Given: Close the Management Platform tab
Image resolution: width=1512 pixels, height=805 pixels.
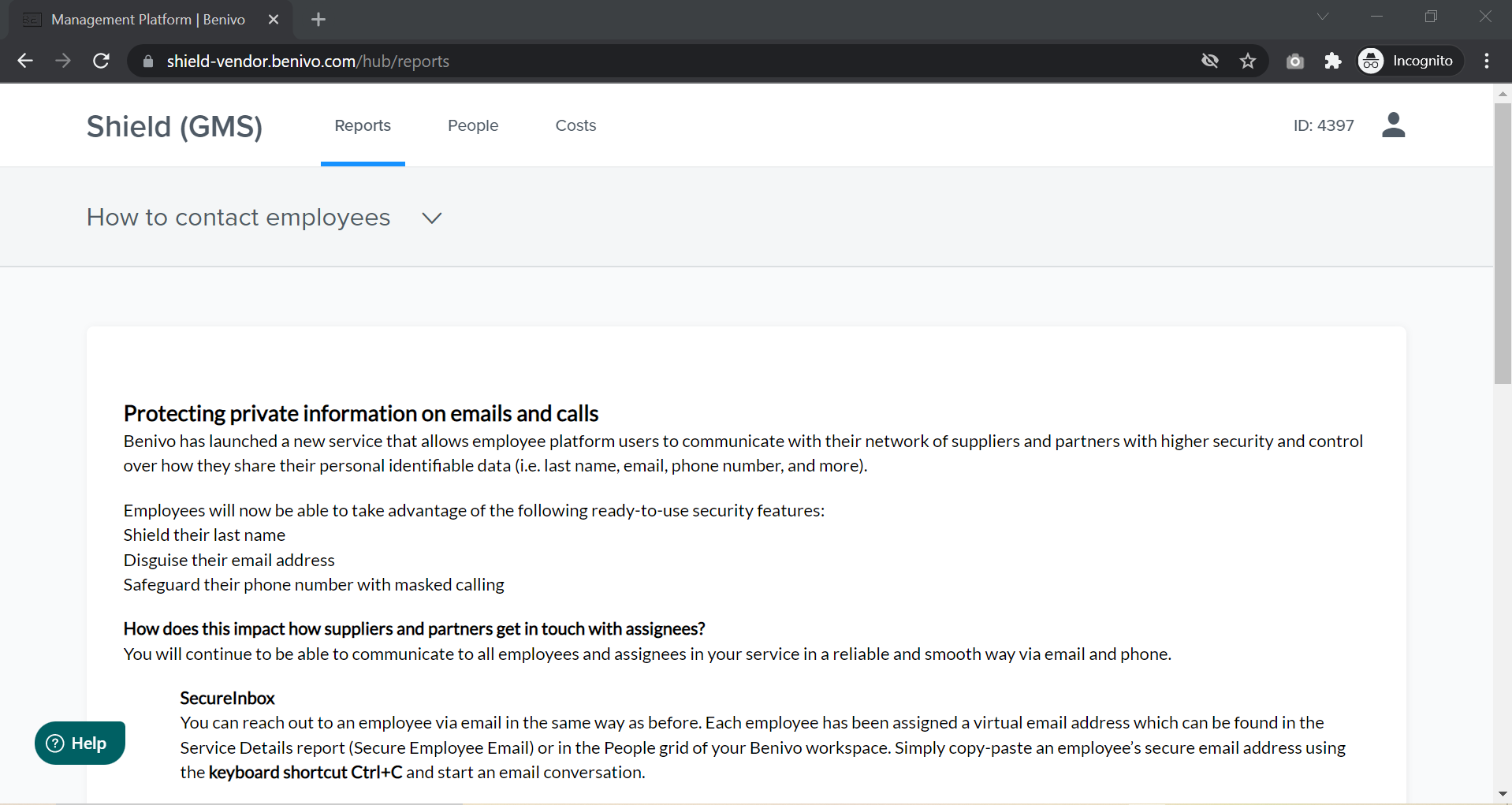Looking at the screenshot, I should [274, 20].
